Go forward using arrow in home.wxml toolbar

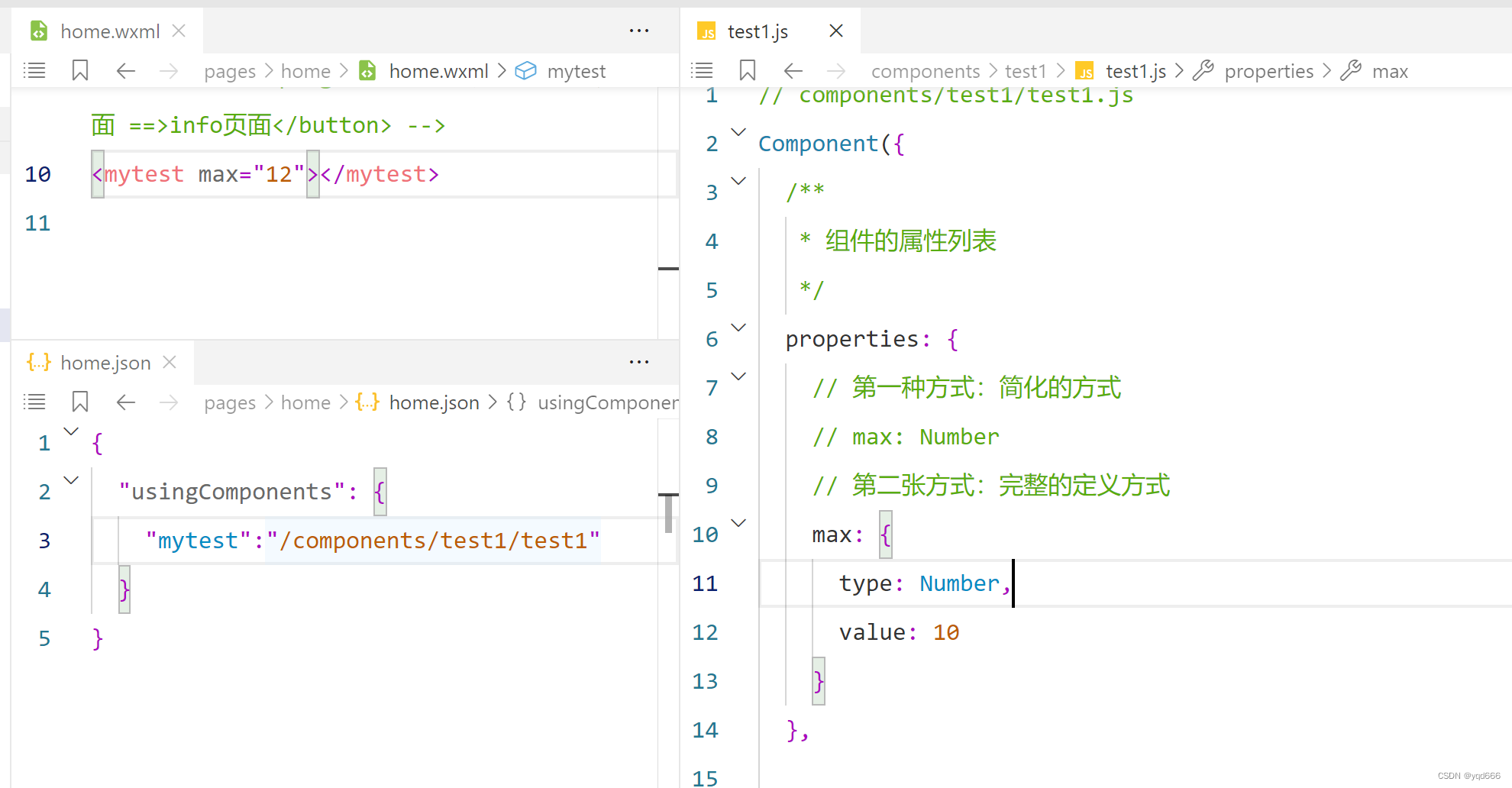[168, 71]
